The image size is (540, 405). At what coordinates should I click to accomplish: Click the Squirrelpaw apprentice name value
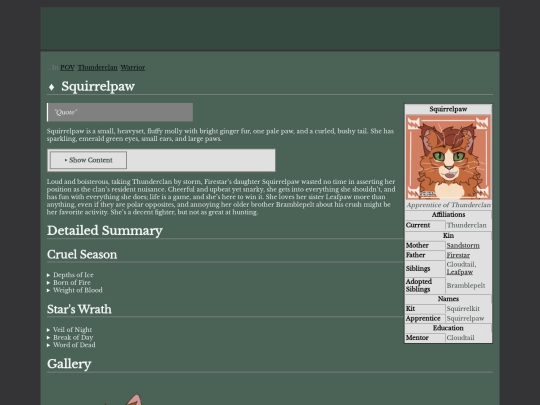(465, 318)
